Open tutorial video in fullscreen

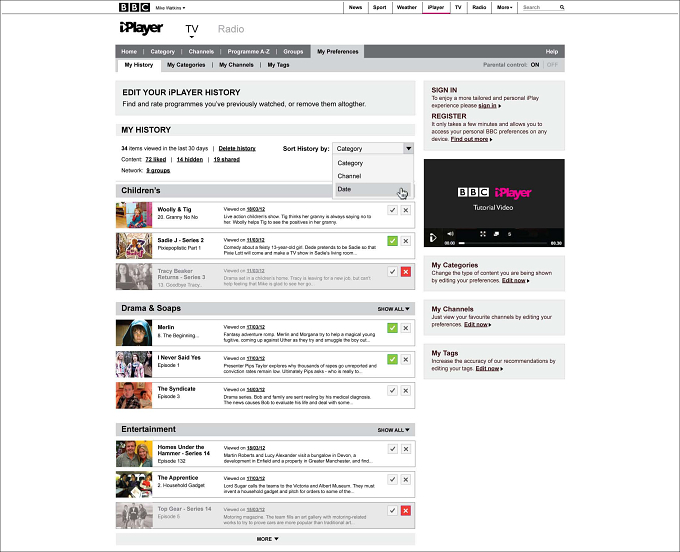[x=483, y=234]
